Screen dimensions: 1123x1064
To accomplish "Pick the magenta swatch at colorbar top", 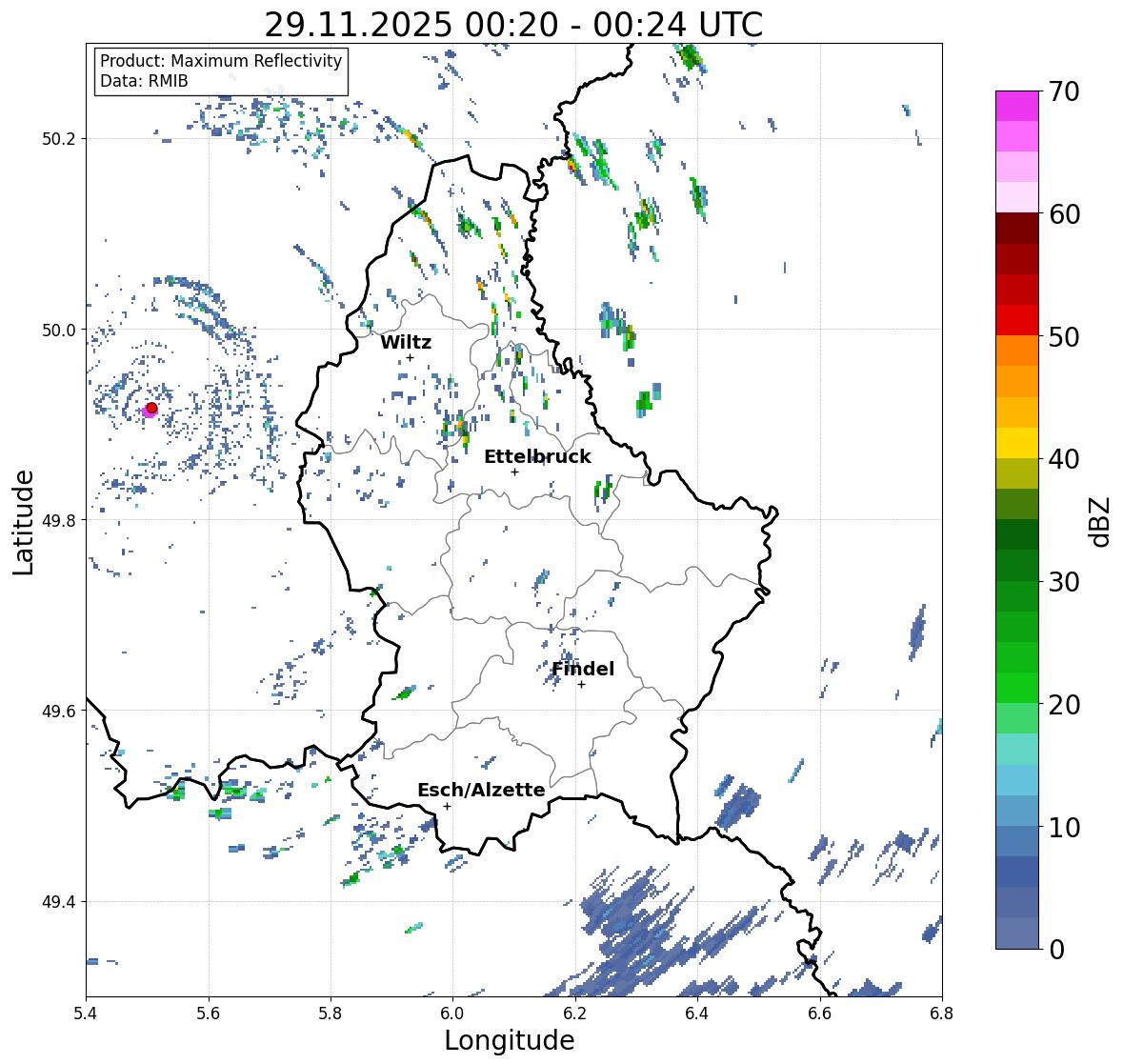I will 1017,106.
